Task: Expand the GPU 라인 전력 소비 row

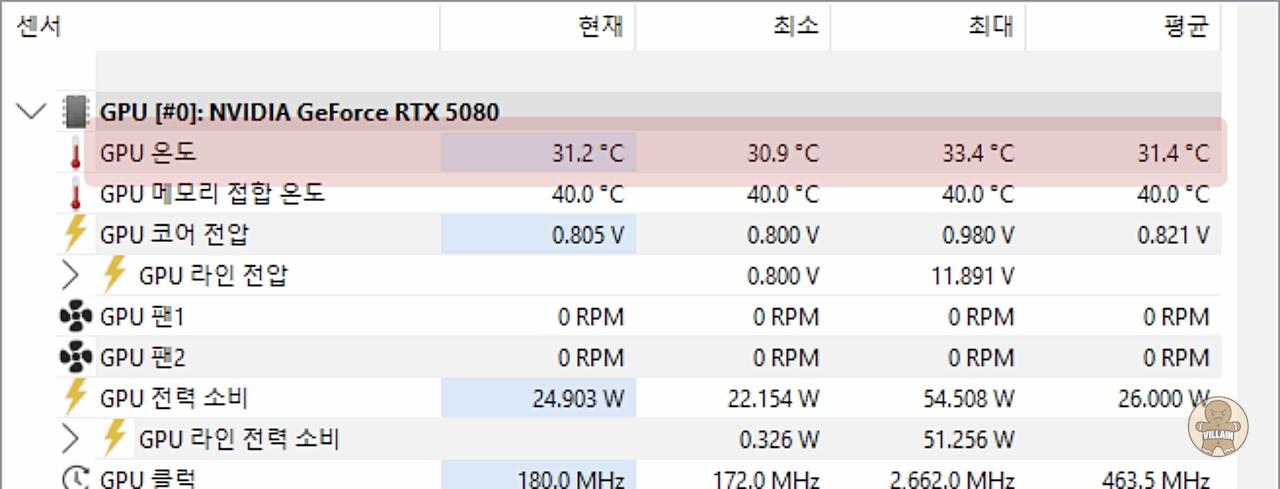Action: pos(70,438)
